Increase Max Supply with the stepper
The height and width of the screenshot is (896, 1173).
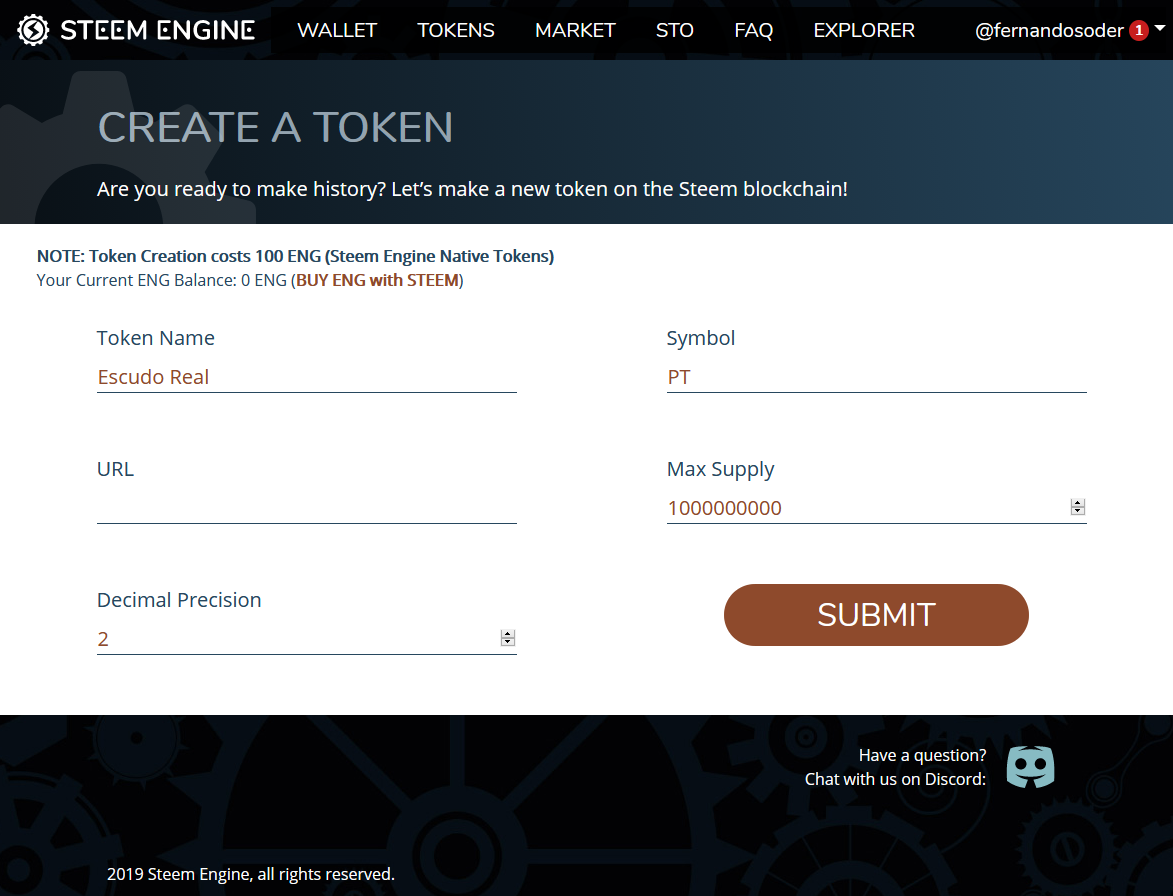pos(1077,503)
